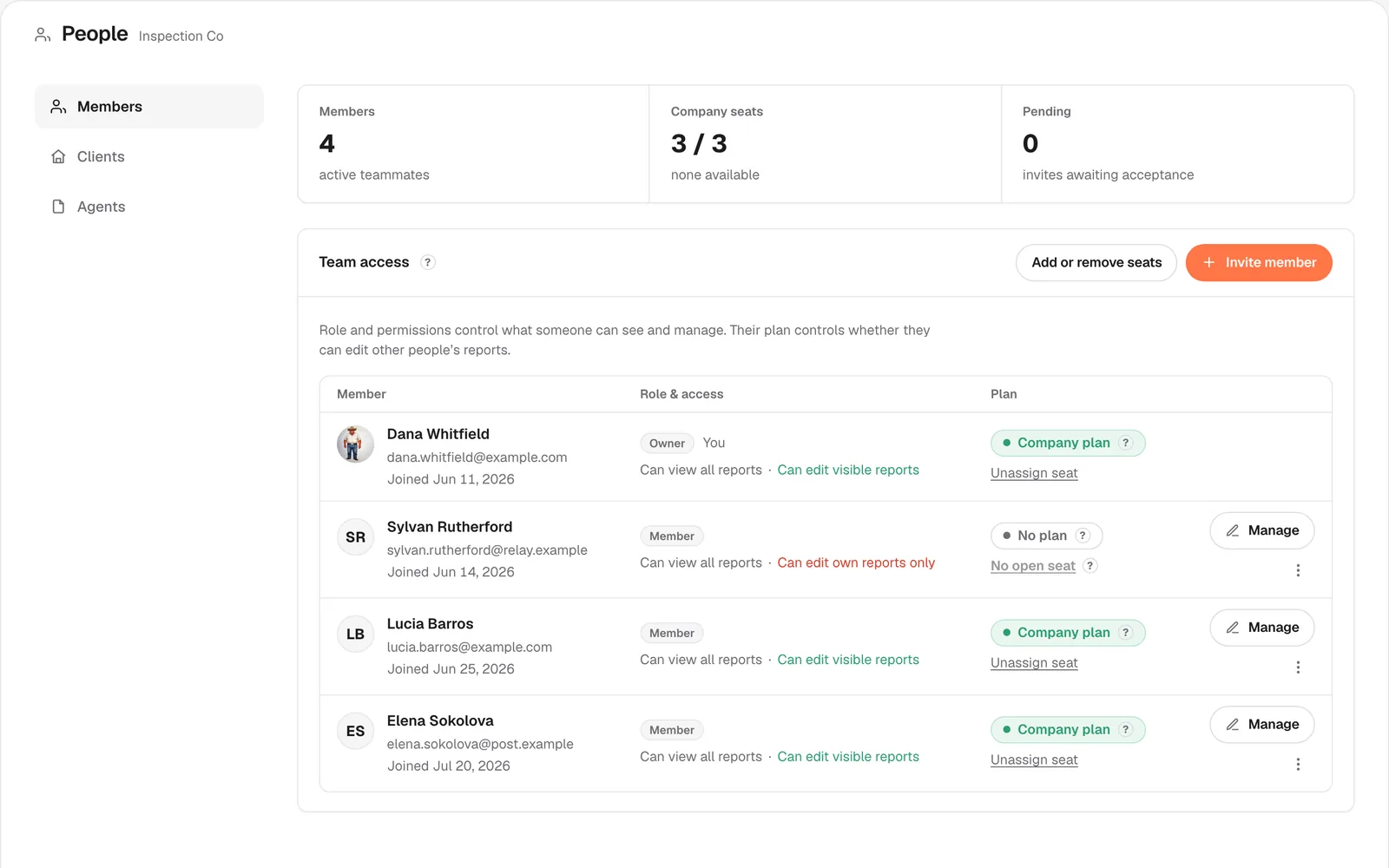
Task: Click the 'Role & access' column header
Action: [x=681, y=394]
